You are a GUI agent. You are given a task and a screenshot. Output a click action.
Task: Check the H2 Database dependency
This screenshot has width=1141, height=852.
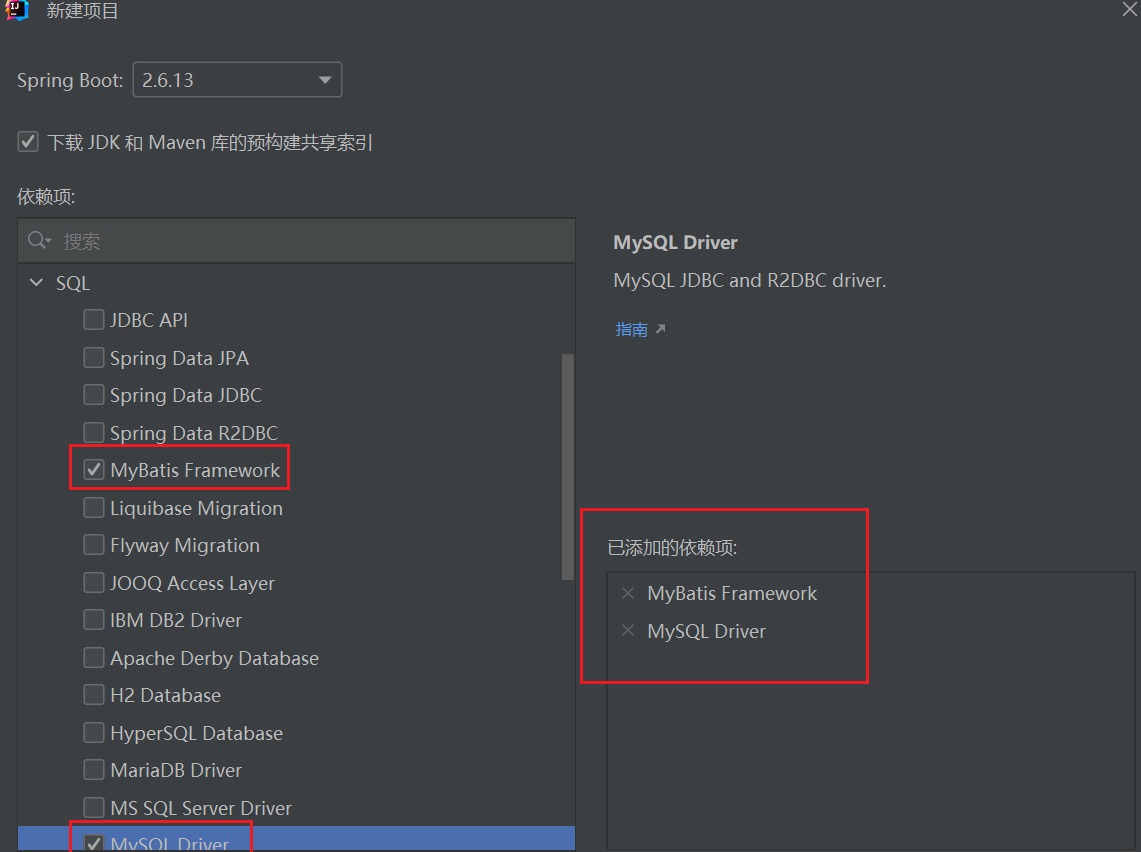pos(94,694)
